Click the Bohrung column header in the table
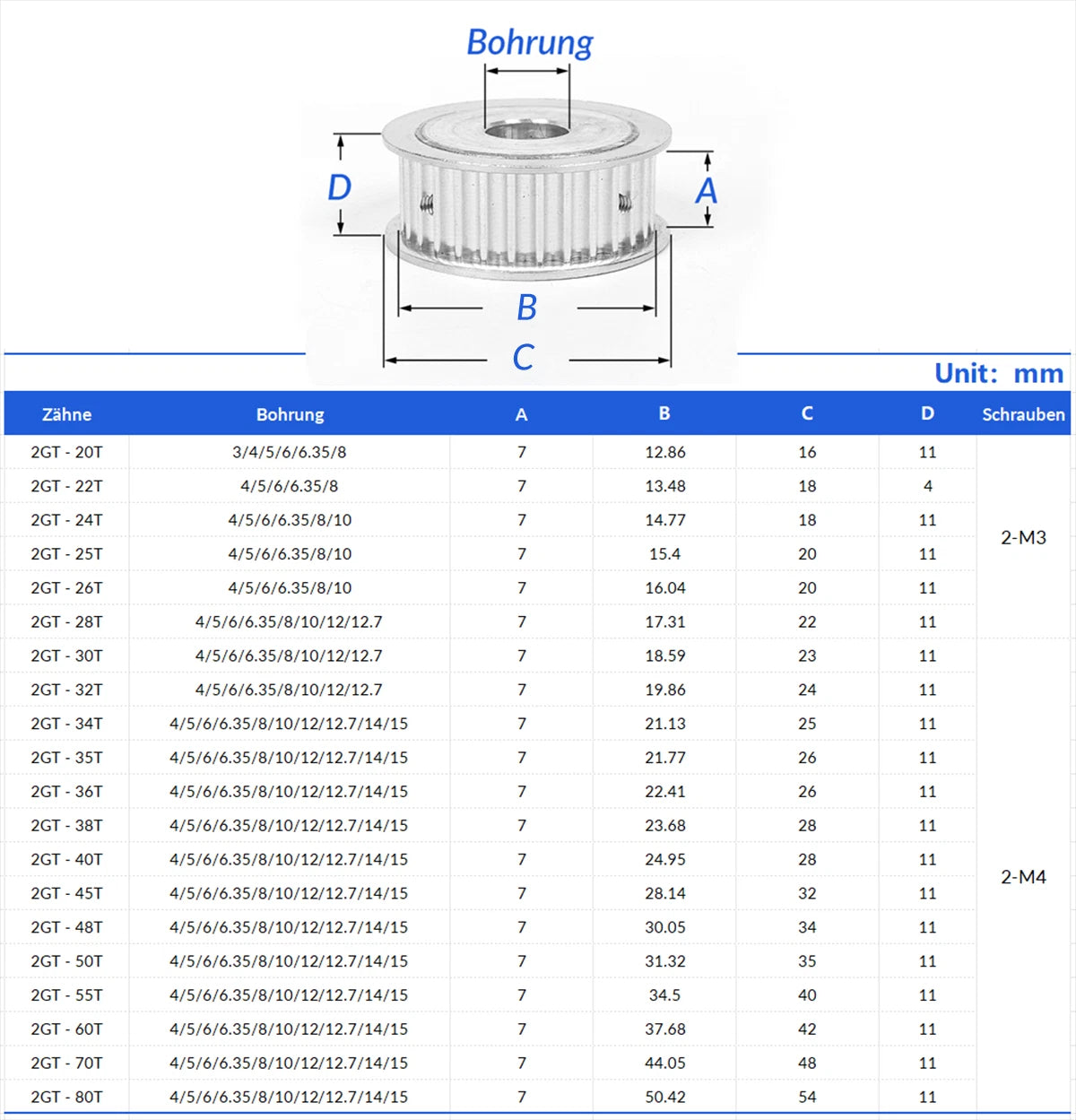 point(290,414)
